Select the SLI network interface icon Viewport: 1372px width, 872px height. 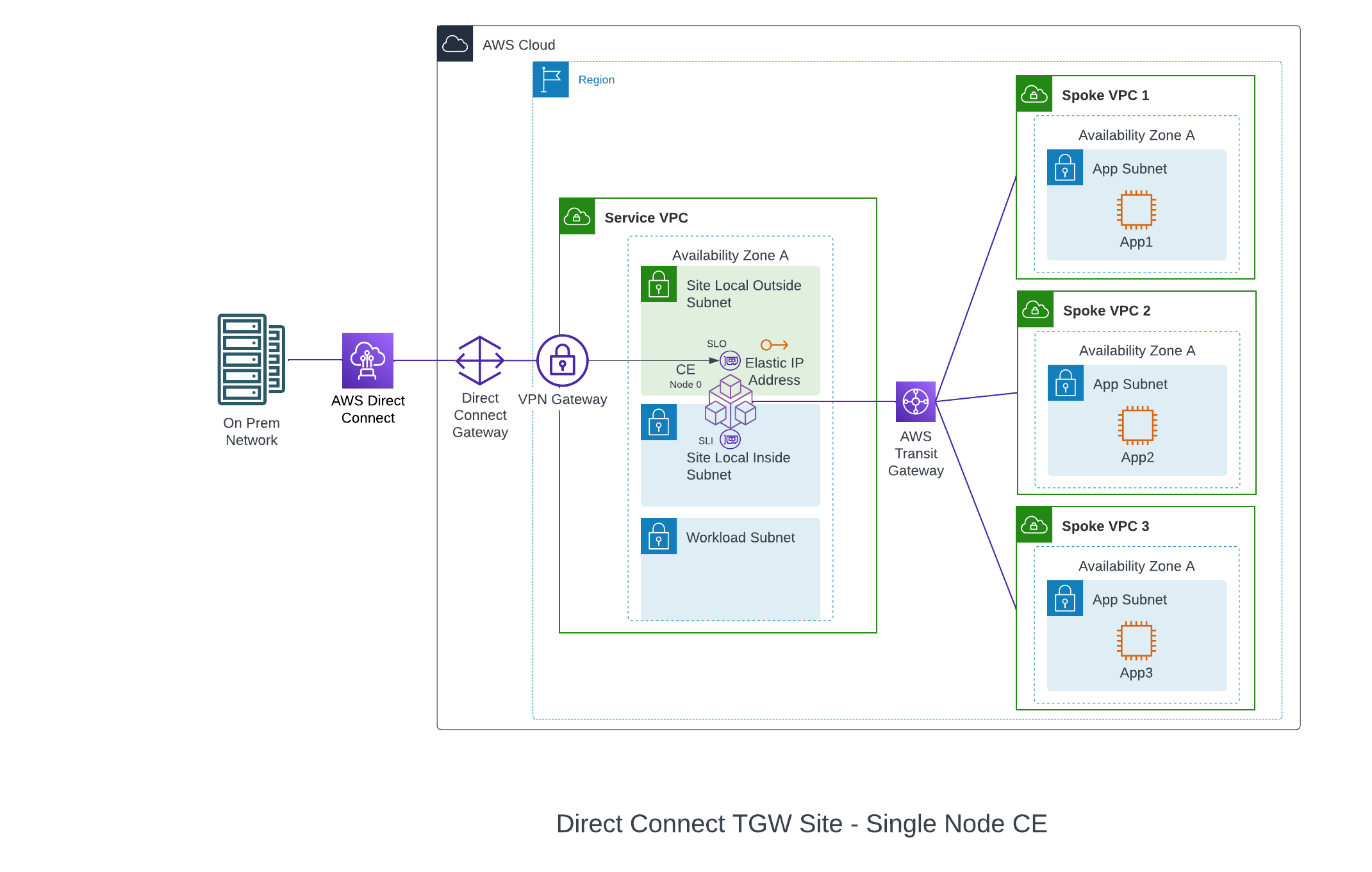tap(730, 439)
